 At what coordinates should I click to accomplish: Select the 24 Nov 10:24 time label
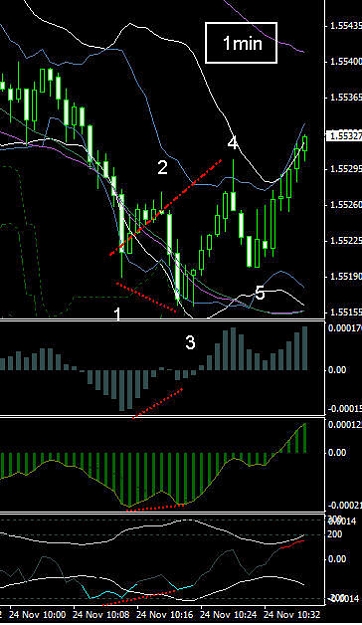[x=228, y=614]
